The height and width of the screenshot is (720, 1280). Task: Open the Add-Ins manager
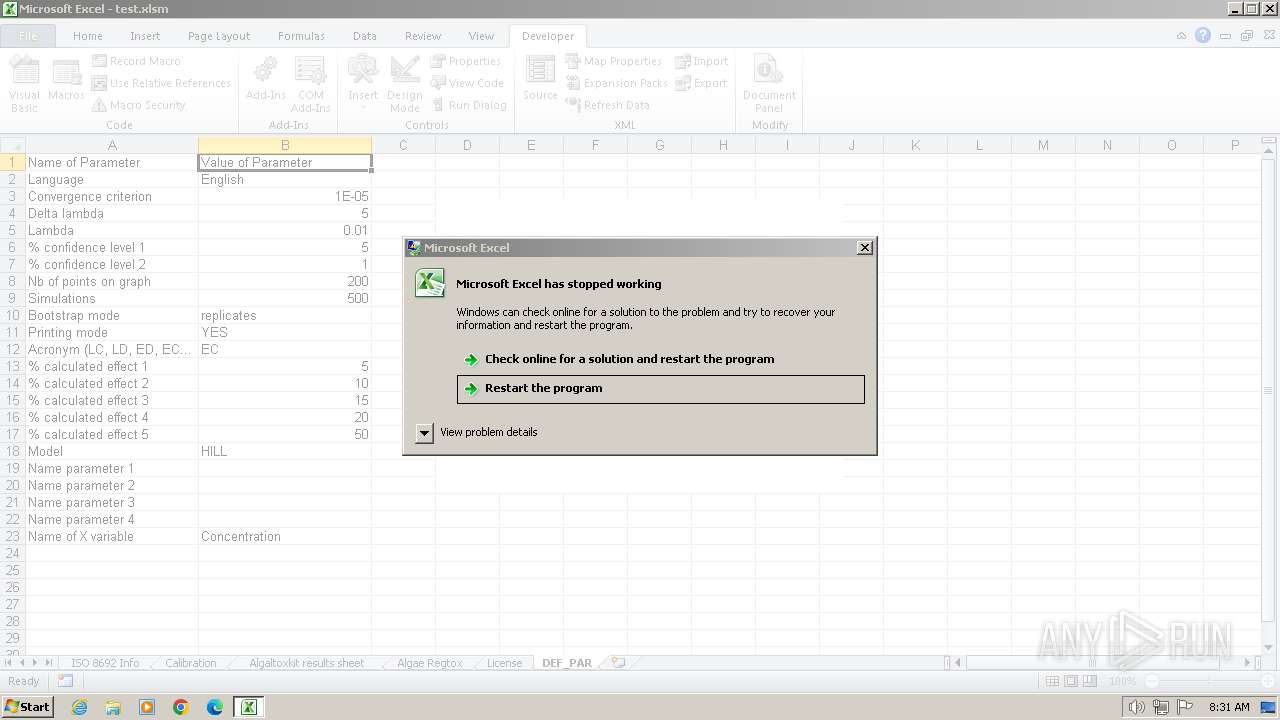265,80
